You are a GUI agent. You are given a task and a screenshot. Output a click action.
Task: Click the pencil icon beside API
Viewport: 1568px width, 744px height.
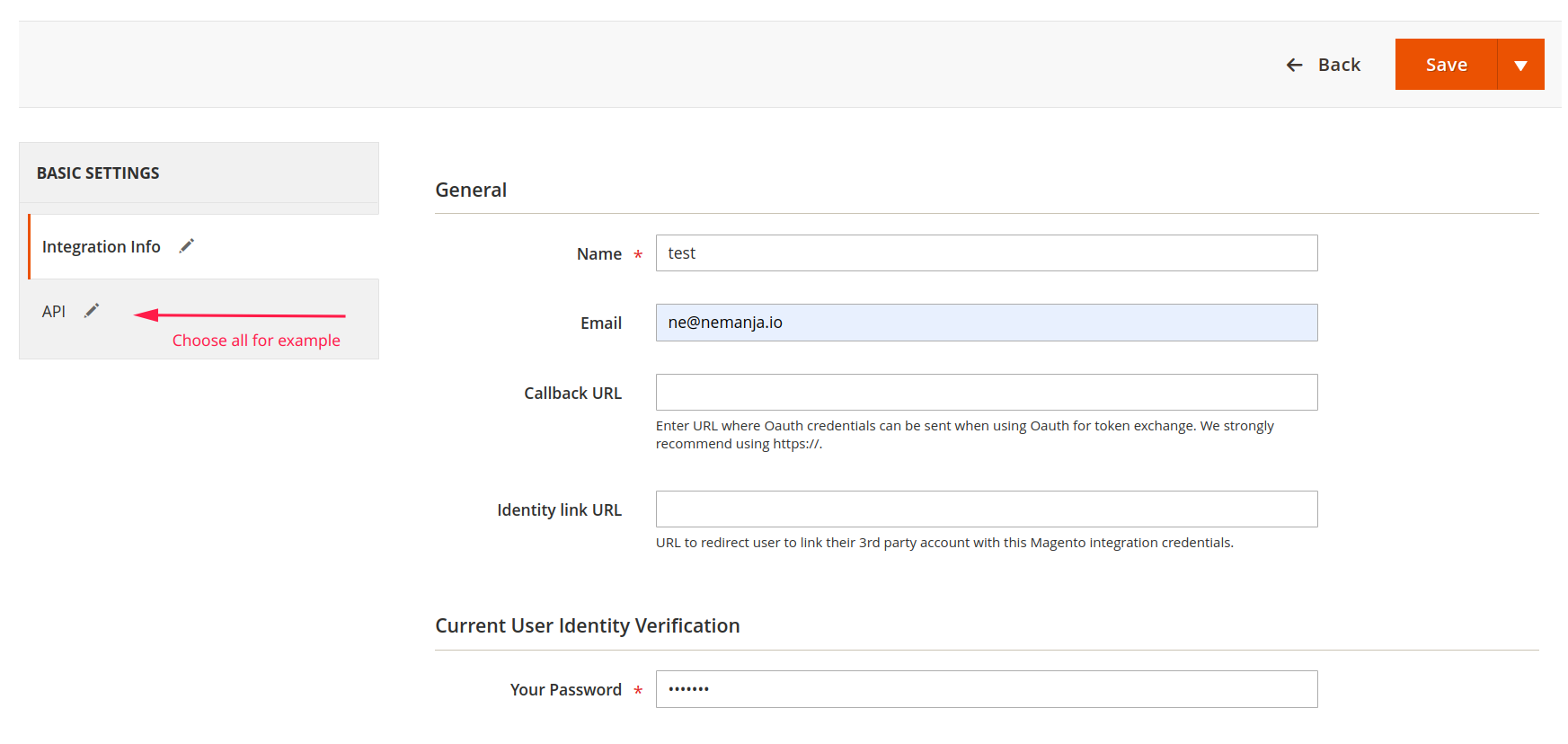coord(92,311)
